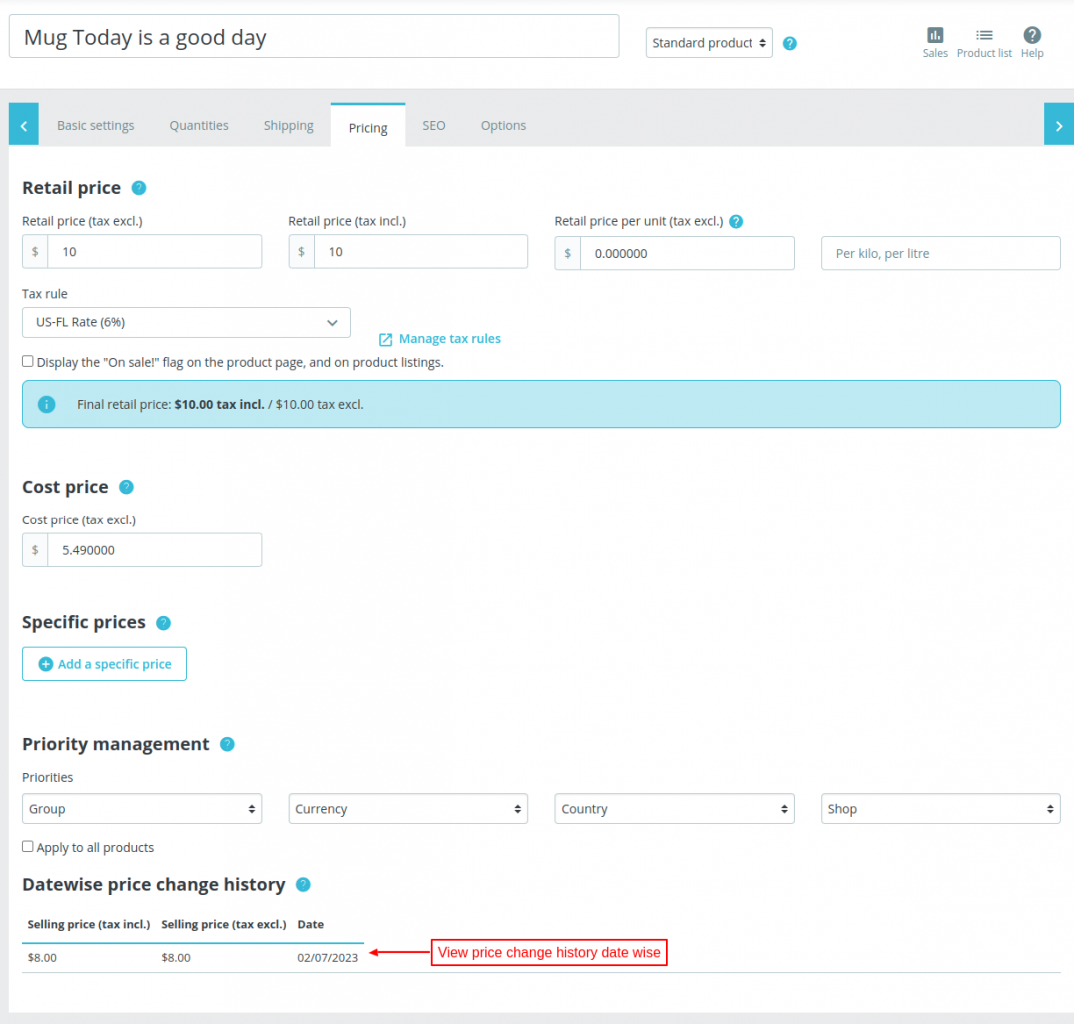Go to previous tabs with left arrow
The width and height of the screenshot is (1074, 1024).
[23, 125]
